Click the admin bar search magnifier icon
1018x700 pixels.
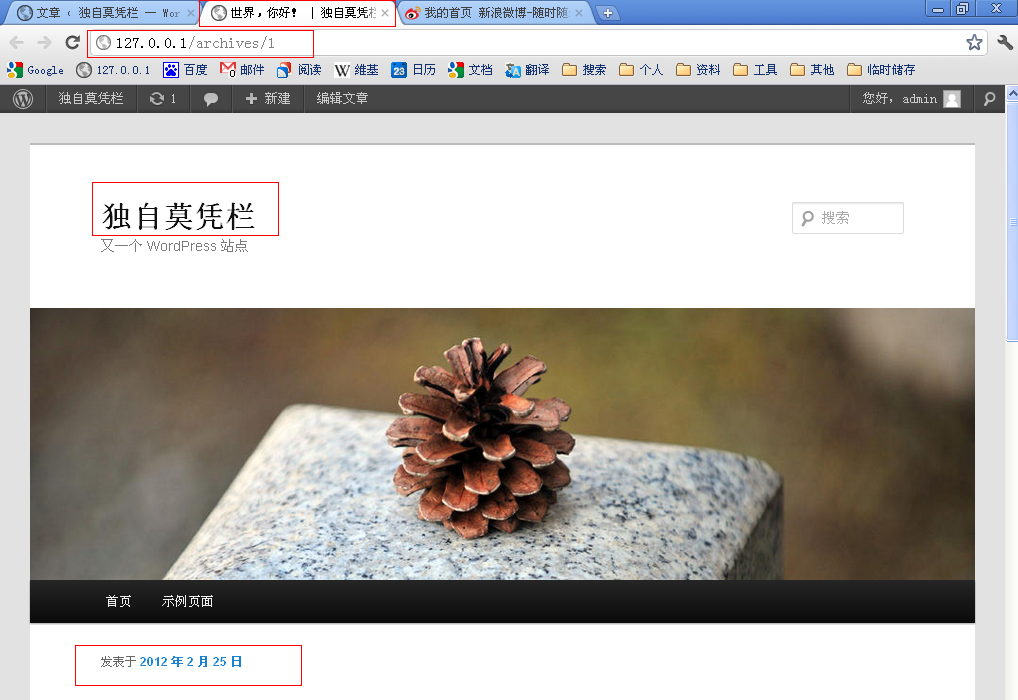[989, 99]
